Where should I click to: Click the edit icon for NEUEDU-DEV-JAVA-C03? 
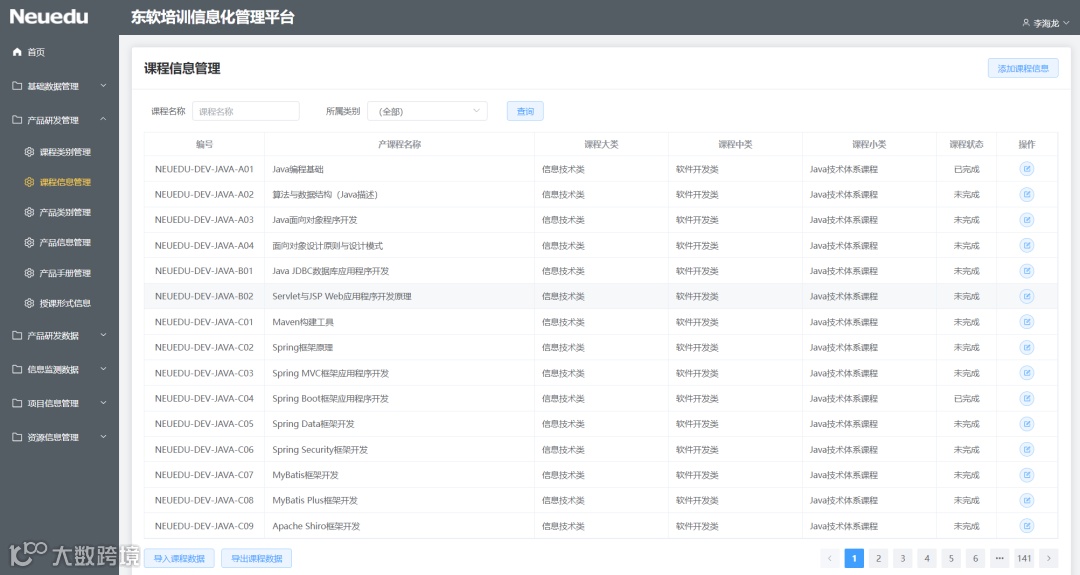(x=1026, y=373)
